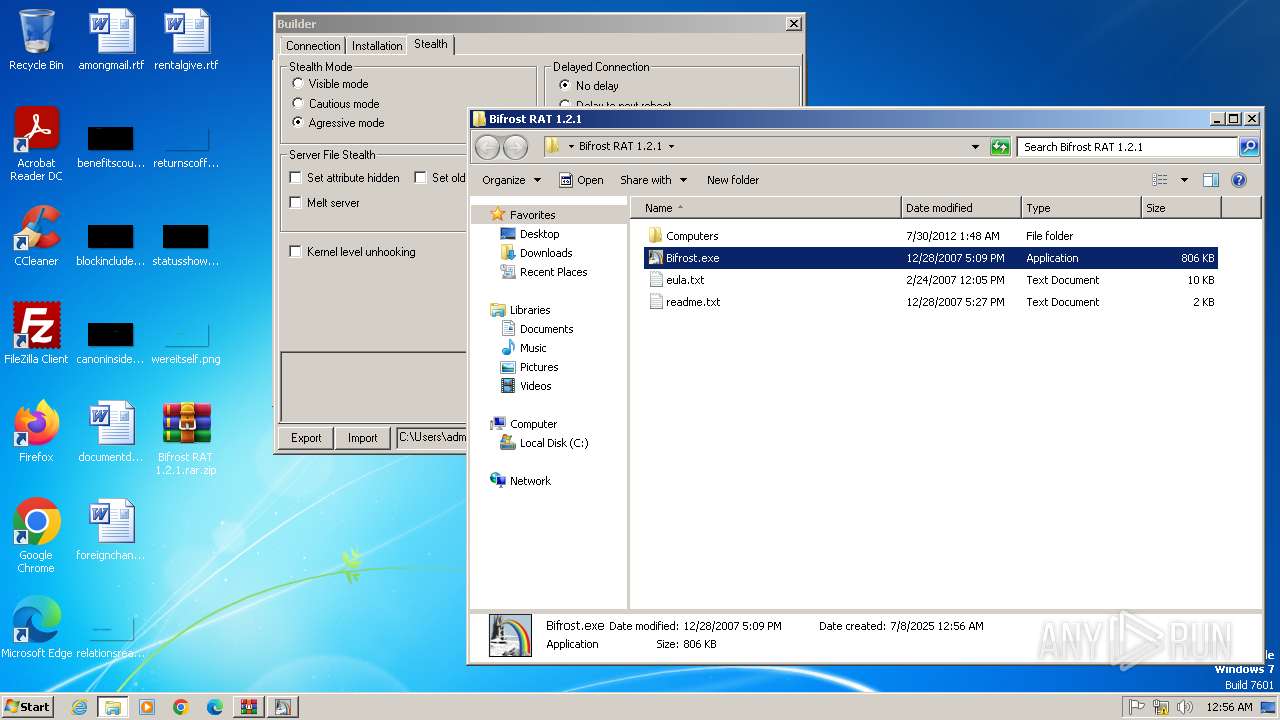
Task: Select the documentd Word file on desktop
Action: 111,432
